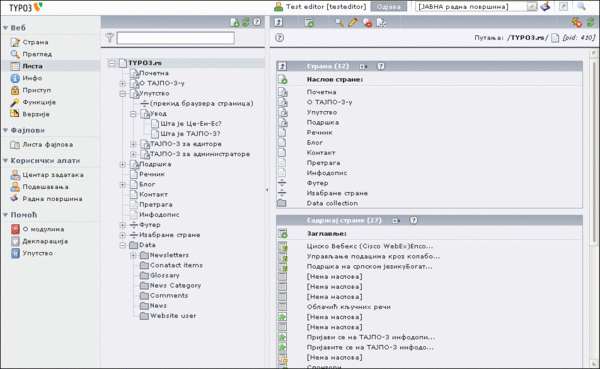Select the News Category folder

[175, 286]
